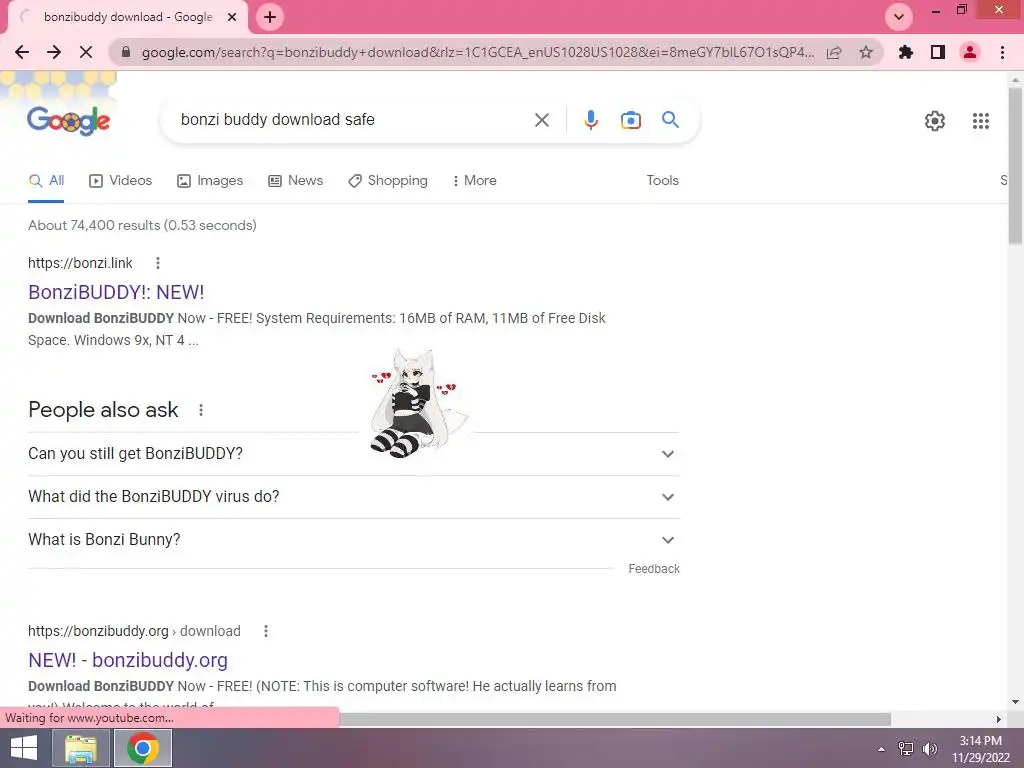
Task: Open NEW! - bonzibuddy.org result link
Action: (x=128, y=660)
